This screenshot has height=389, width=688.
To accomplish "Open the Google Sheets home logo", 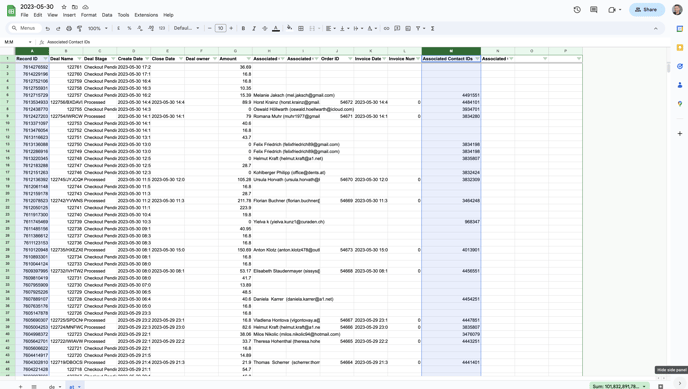I will (11, 11).
